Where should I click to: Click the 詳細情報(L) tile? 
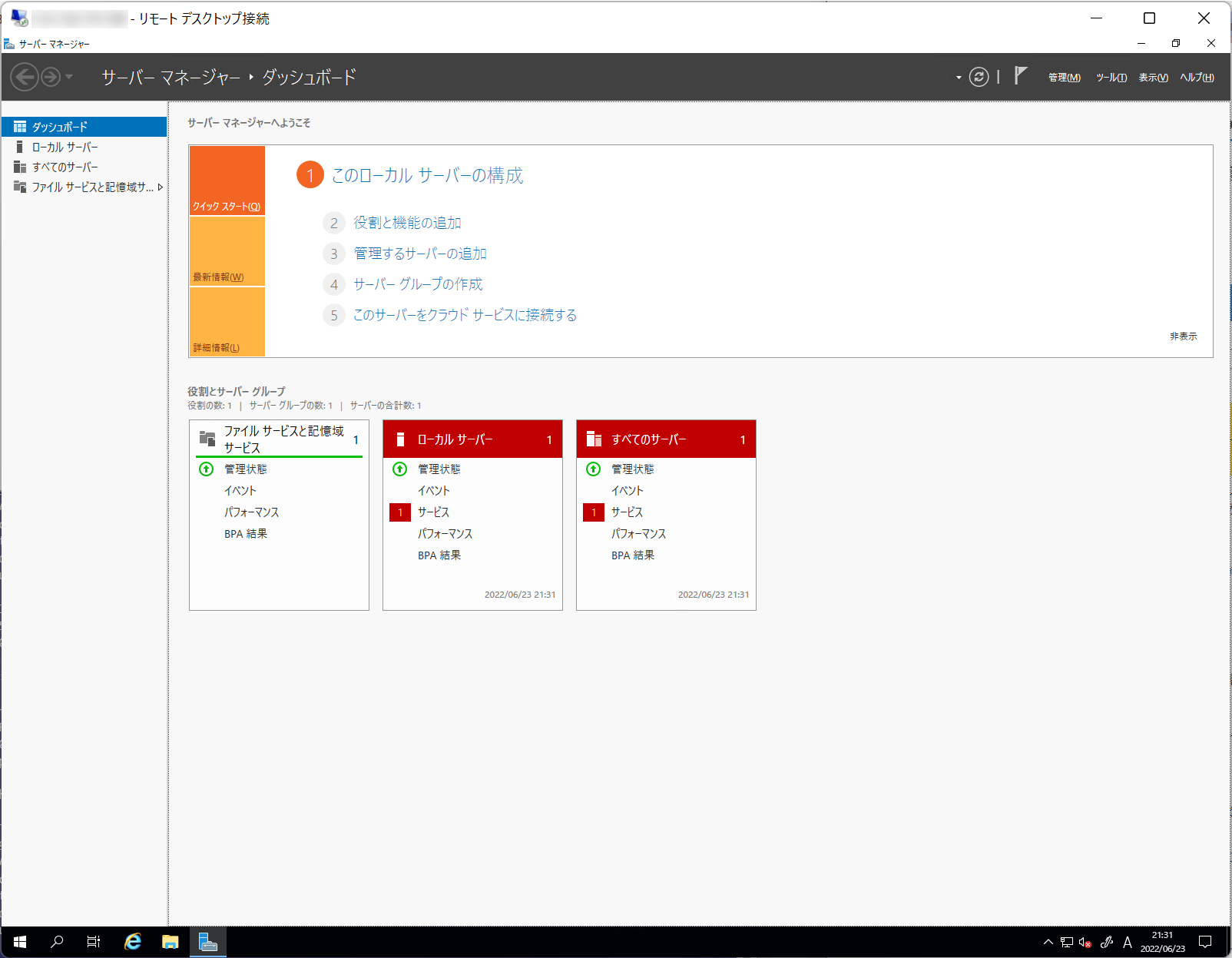point(227,322)
